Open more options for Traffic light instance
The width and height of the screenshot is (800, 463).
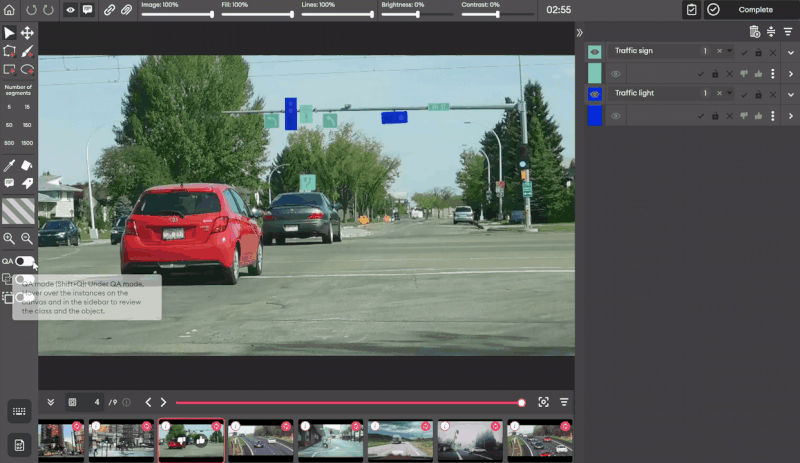(x=773, y=116)
